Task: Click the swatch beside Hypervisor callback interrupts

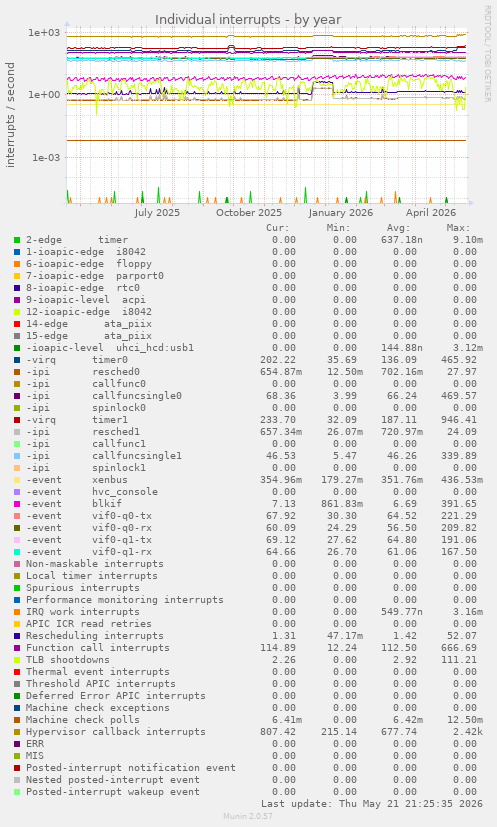Action: (17, 732)
